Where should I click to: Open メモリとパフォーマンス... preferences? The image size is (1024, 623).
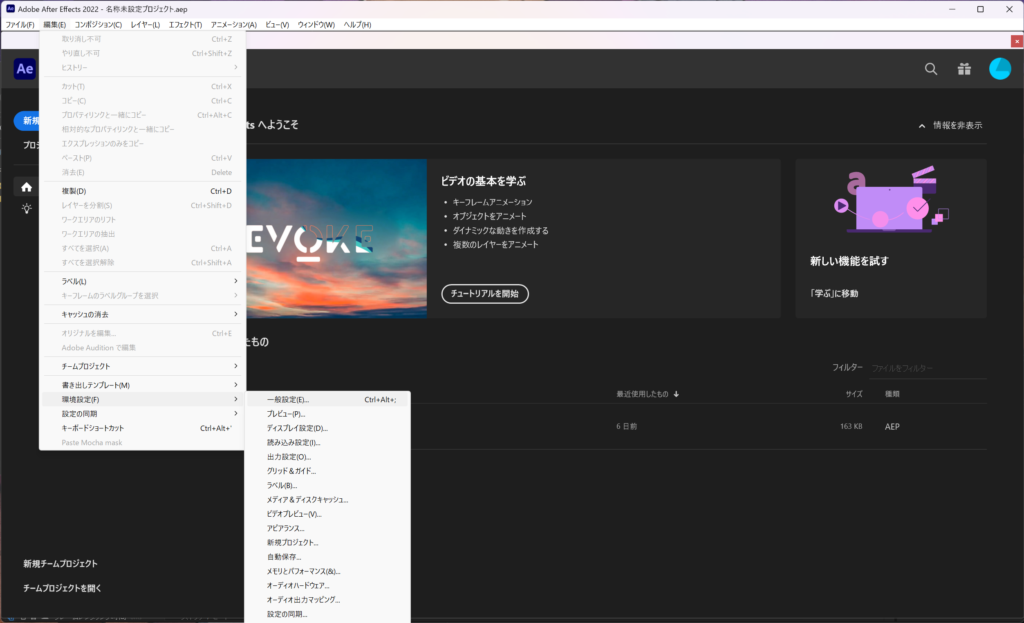pyautogui.click(x=328, y=571)
